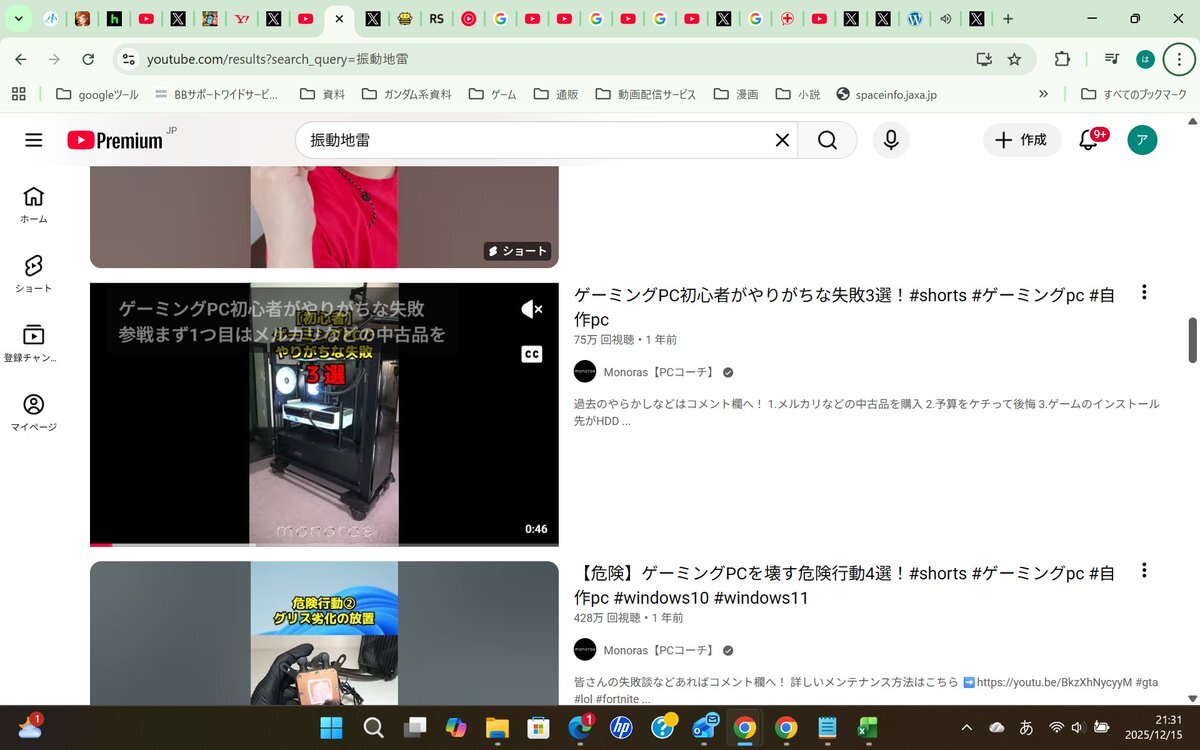
Task: Open the hamburger guide menu
Action: click(x=34, y=140)
